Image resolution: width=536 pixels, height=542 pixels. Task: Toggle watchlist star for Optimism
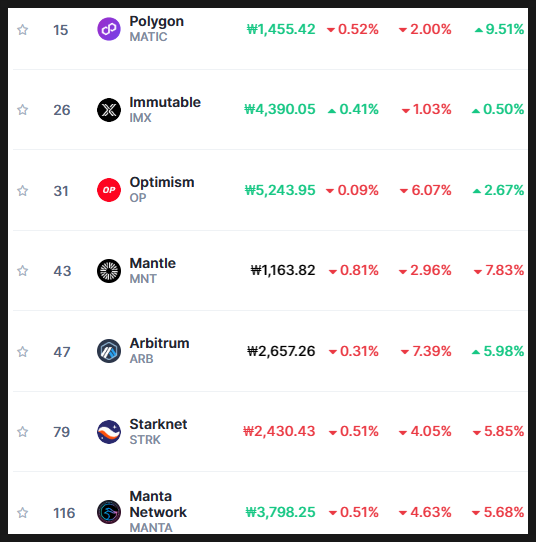coord(22,190)
